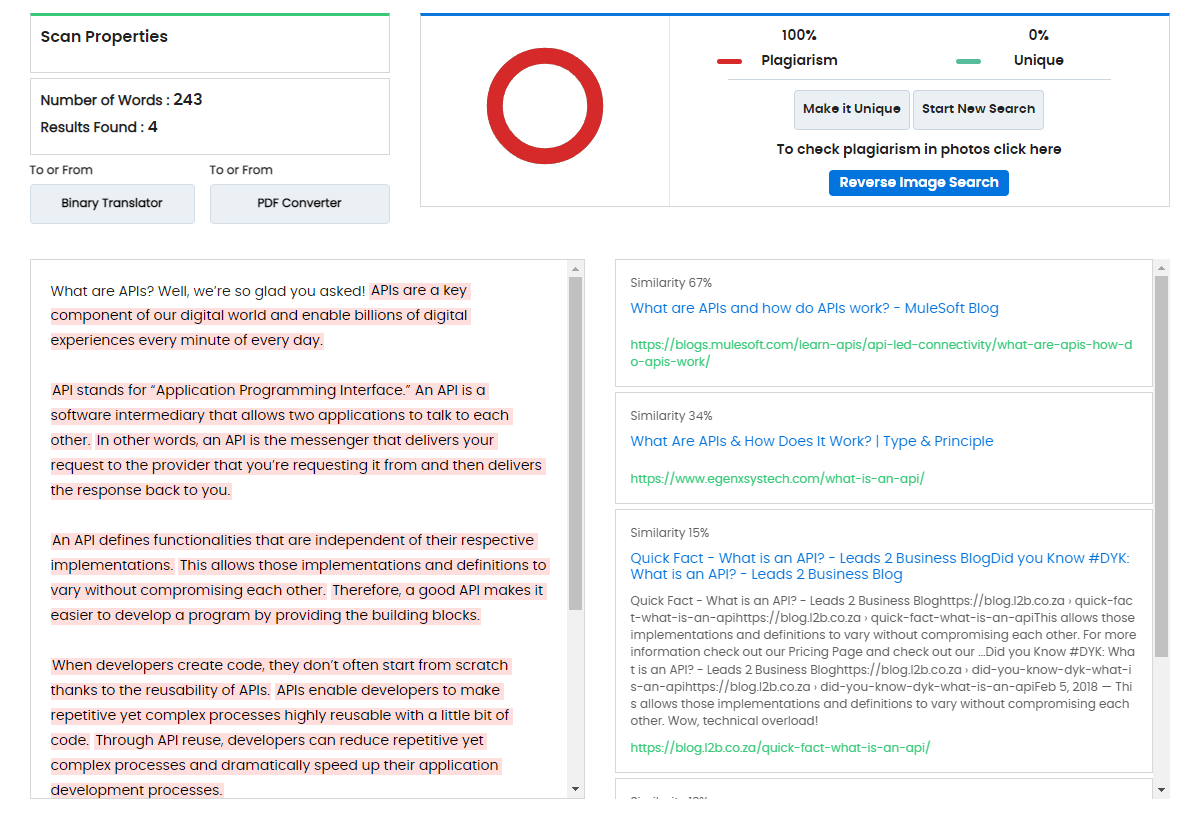Click scroll down arrow of text panel
This screenshot has width=1199, height=821.
[576, 789]
